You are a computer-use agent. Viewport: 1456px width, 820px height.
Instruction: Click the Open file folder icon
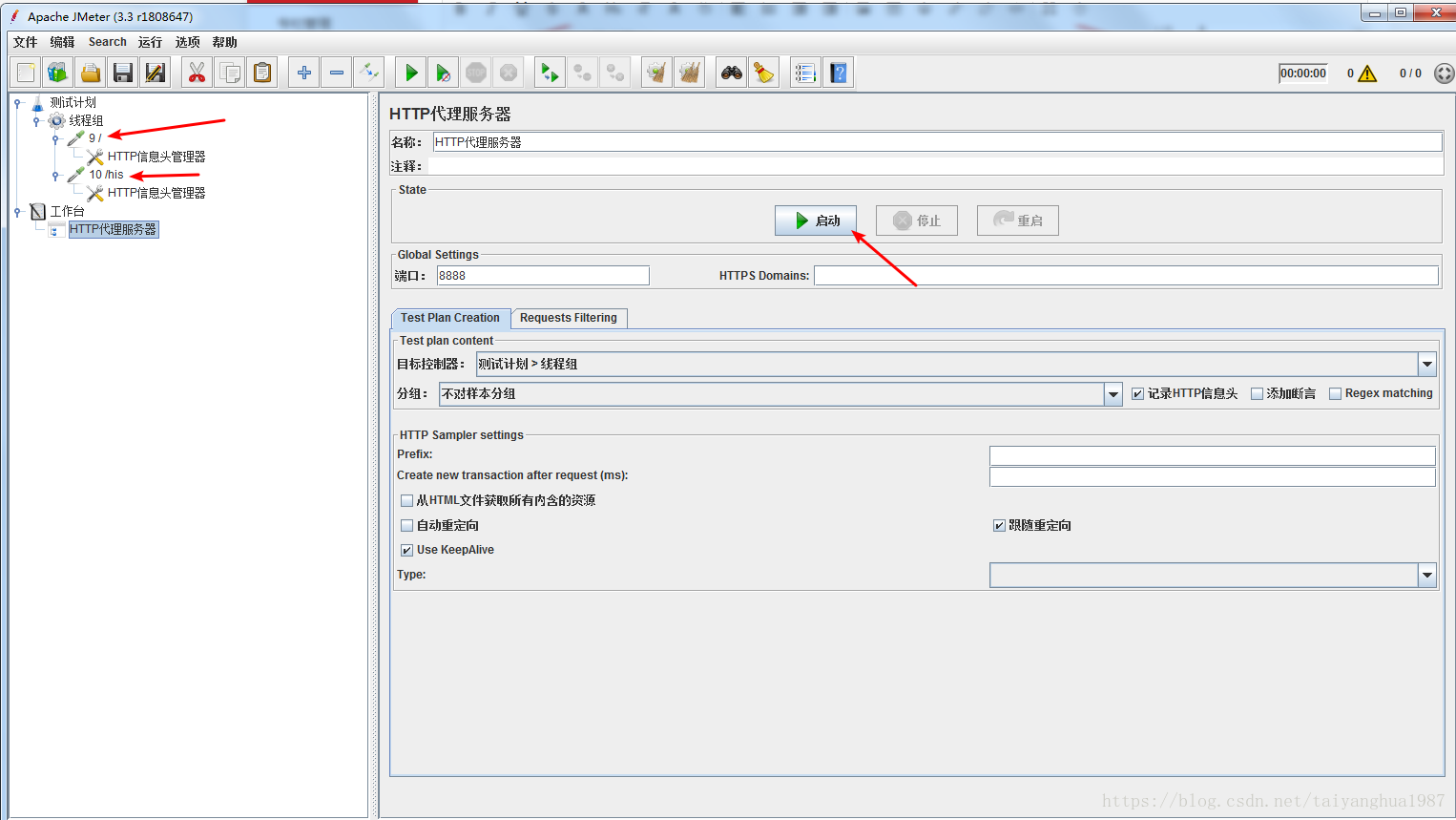(x=91, y=73)
